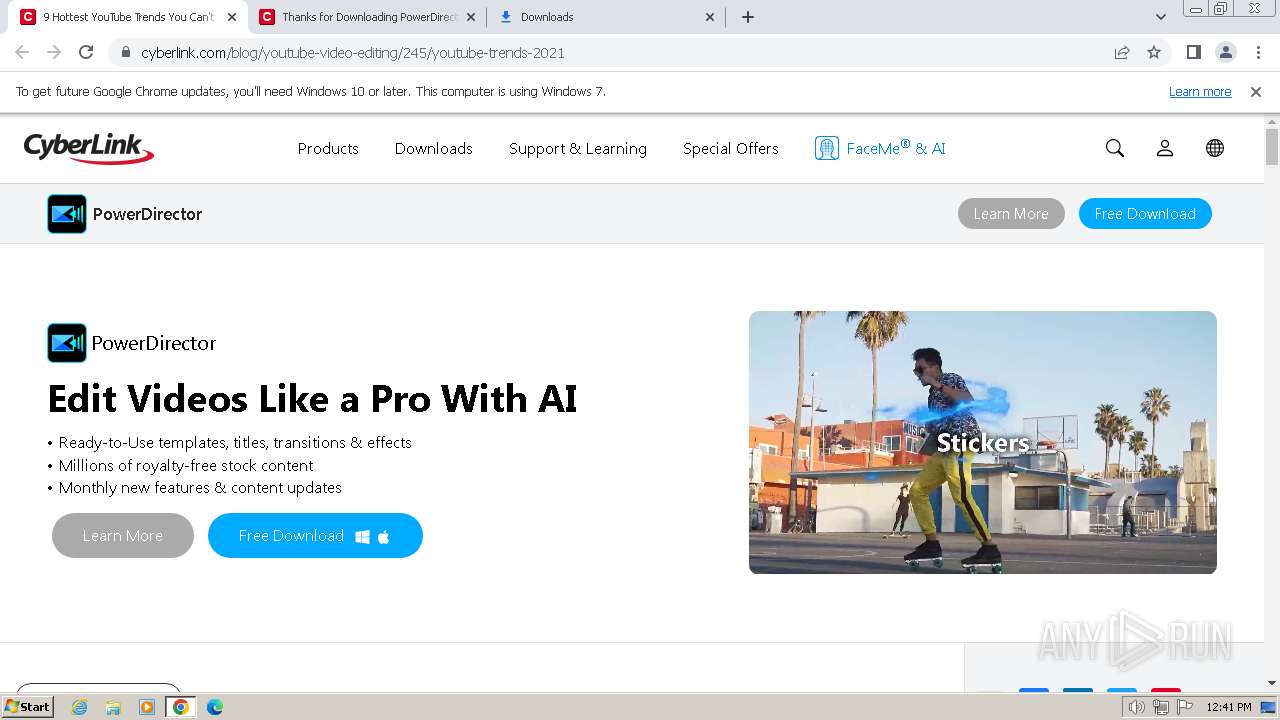
Task: Open media player icon in taskbar
Action: pyautogui.click(x=147, y=707)
